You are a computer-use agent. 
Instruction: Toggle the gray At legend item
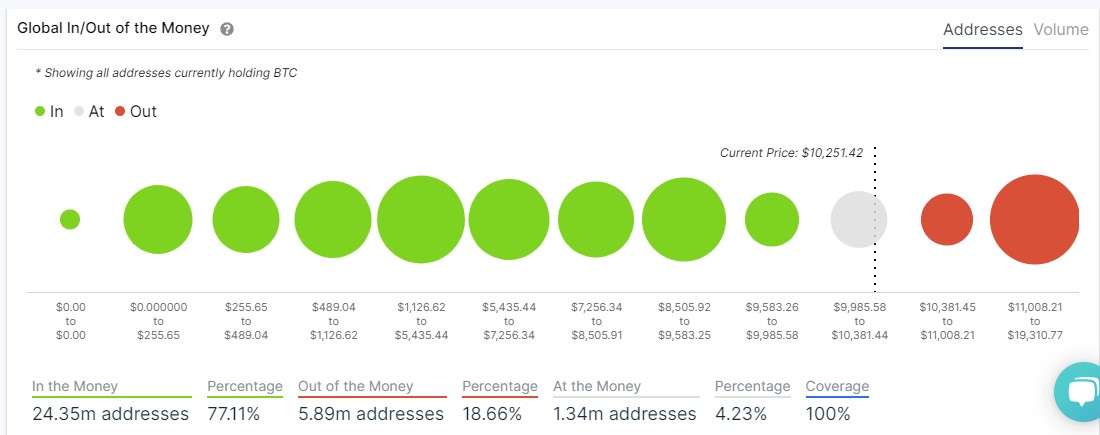pos(88,112)
